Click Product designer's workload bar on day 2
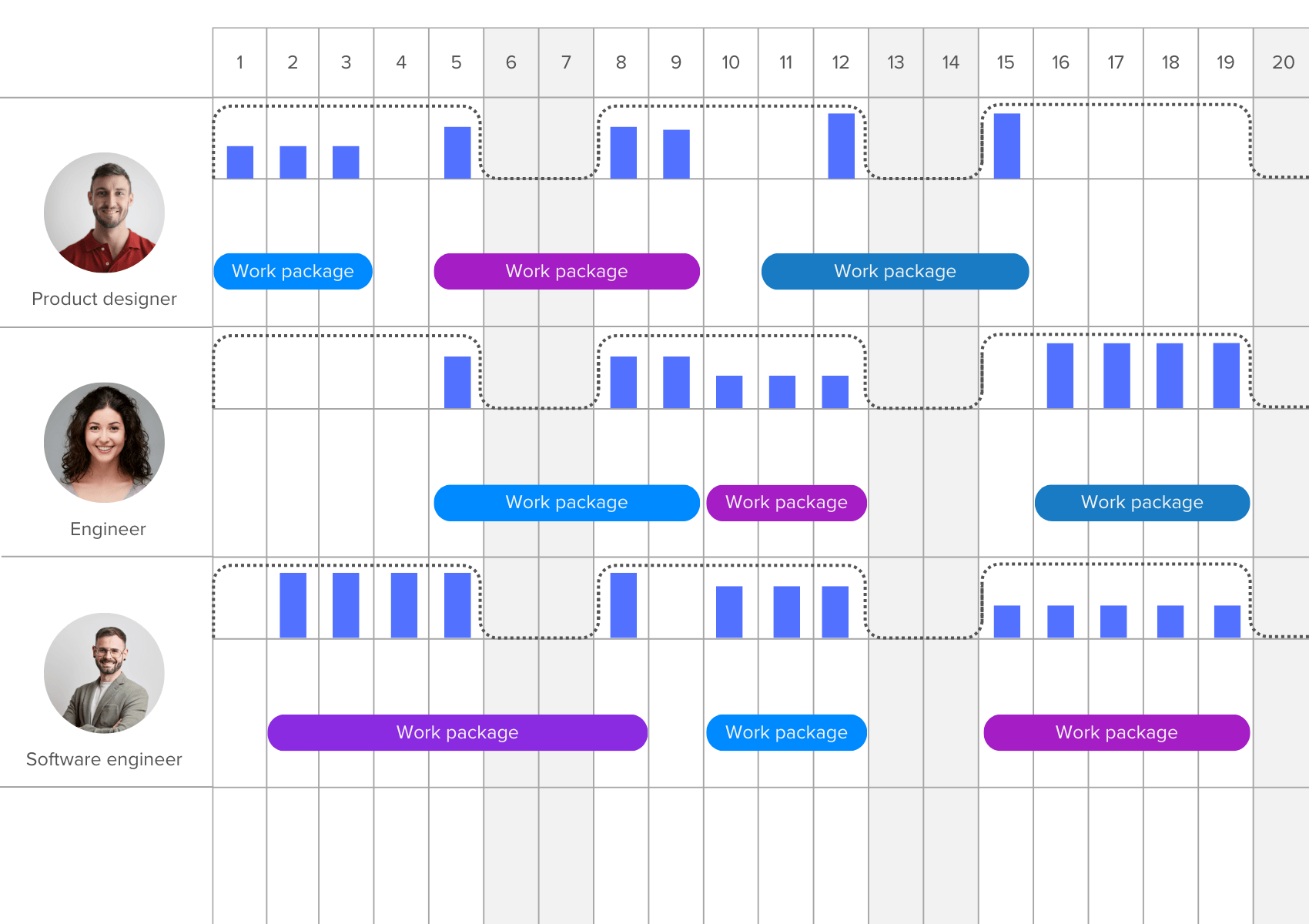The height and width of the screenshot is (924, 1309). point(293,162)
